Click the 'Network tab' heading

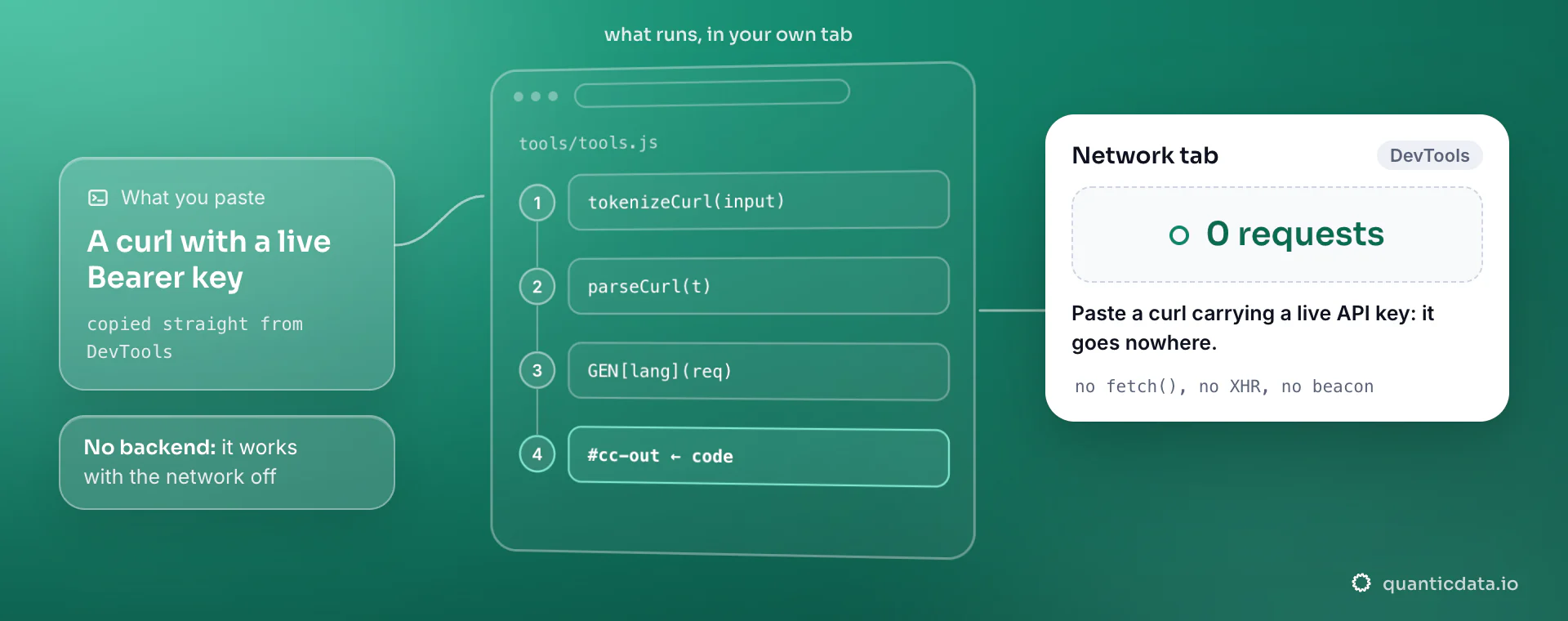[1145, 155]
